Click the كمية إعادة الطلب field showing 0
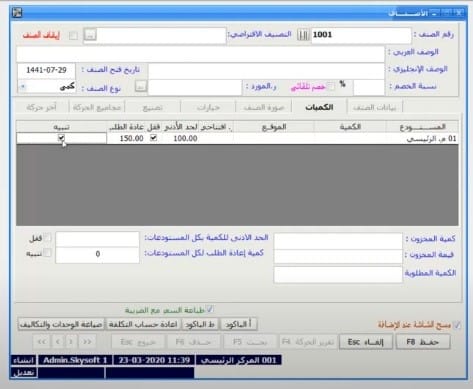 (x=97, y=255)
